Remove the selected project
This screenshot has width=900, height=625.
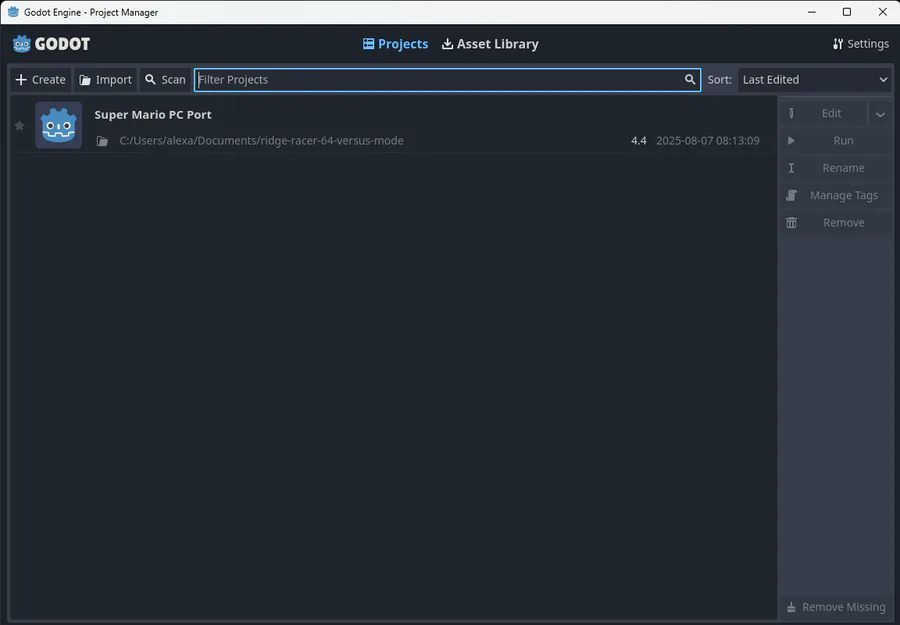(836, 223)
